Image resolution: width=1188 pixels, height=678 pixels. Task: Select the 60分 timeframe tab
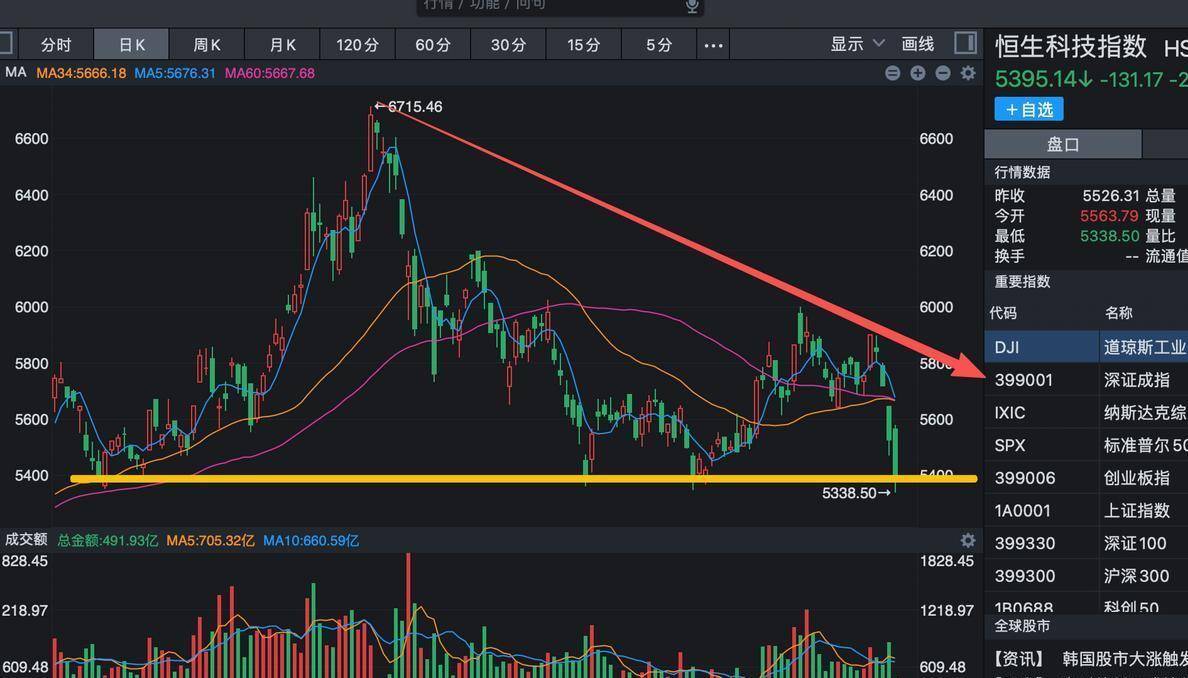pyautogui.click(x=433, y=45)
